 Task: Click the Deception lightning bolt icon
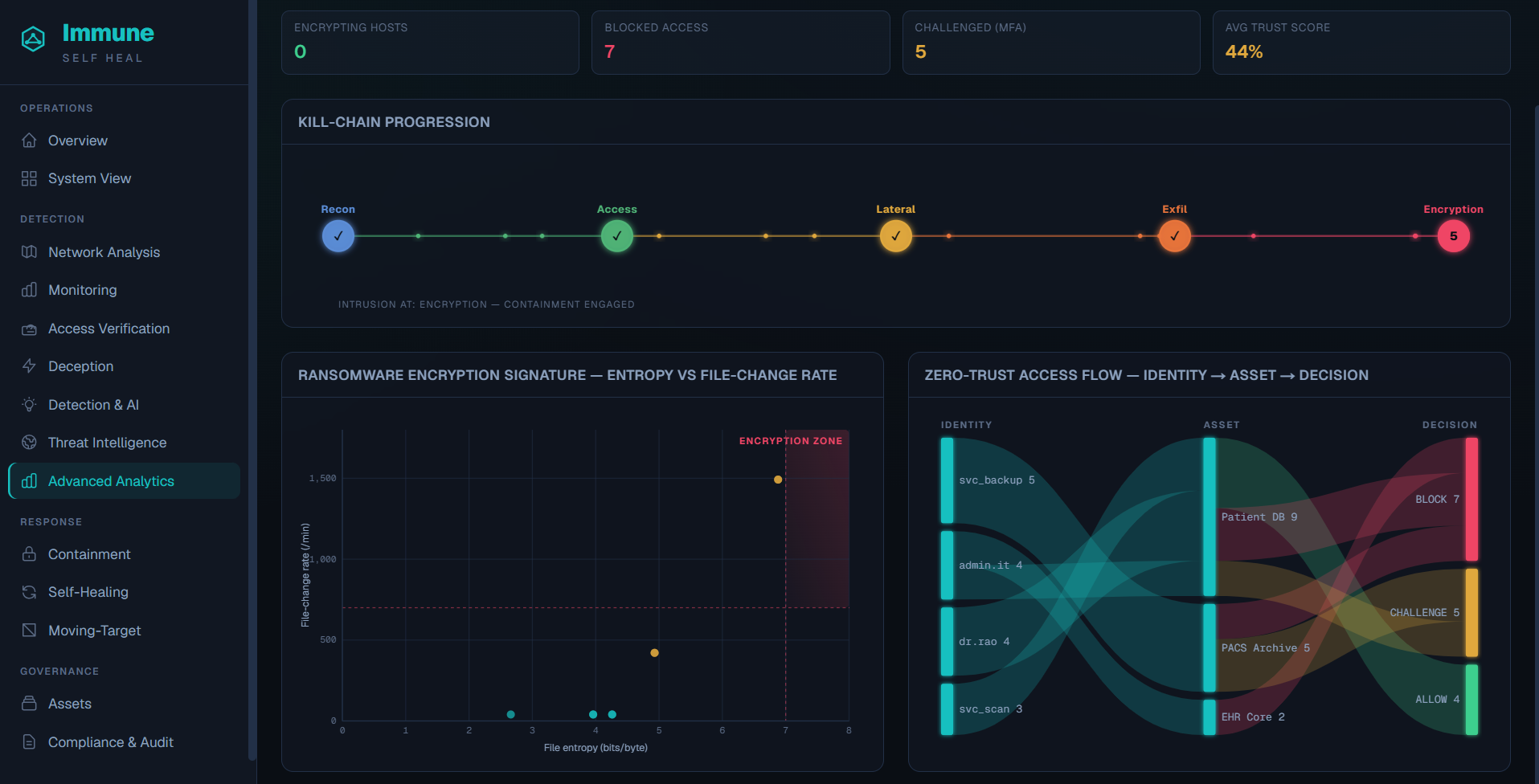pyautogui.click(x=29, y=366)
